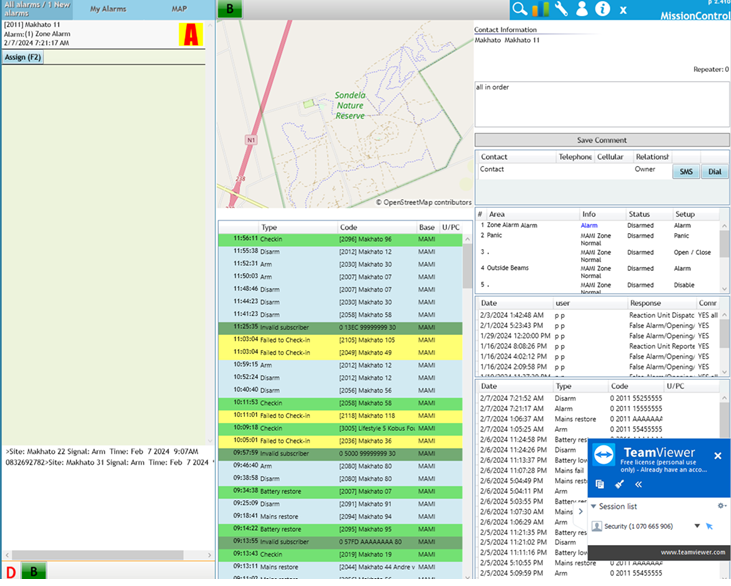Switch to the My Alarms tab
Viewport: 731px width, 586px height.
click(108, 8)
